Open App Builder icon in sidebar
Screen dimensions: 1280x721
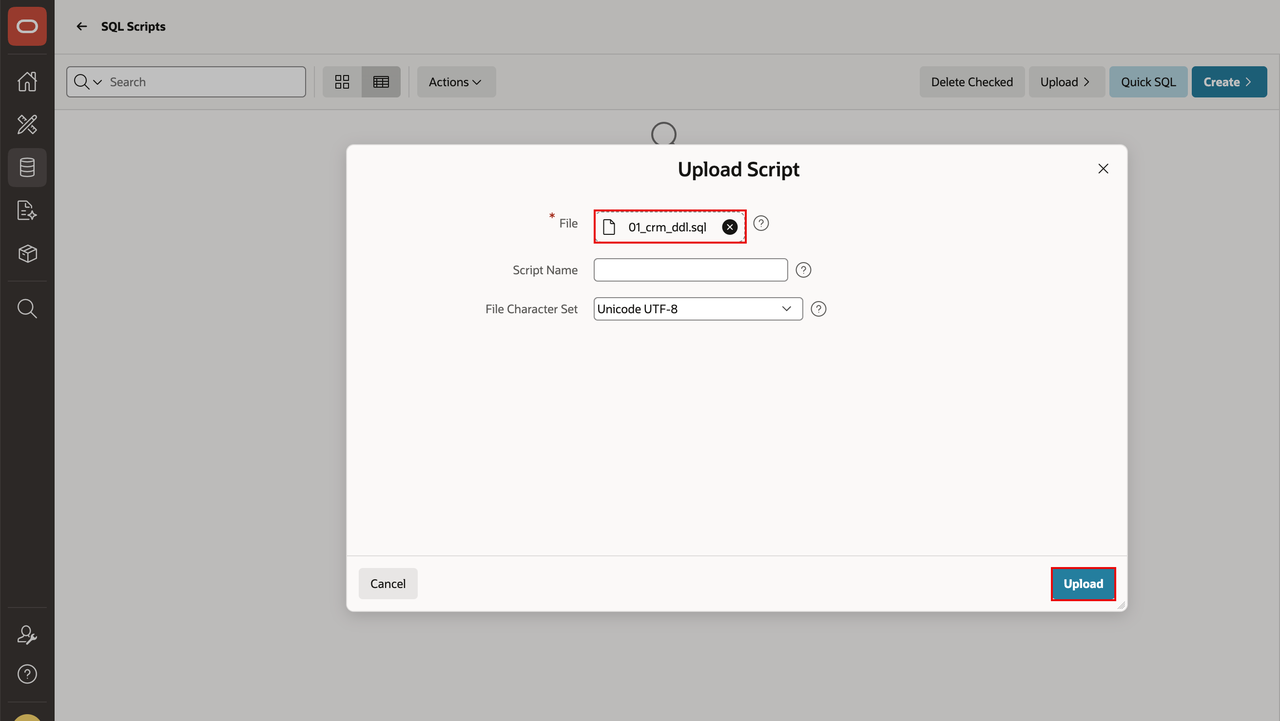click(27, 125)
